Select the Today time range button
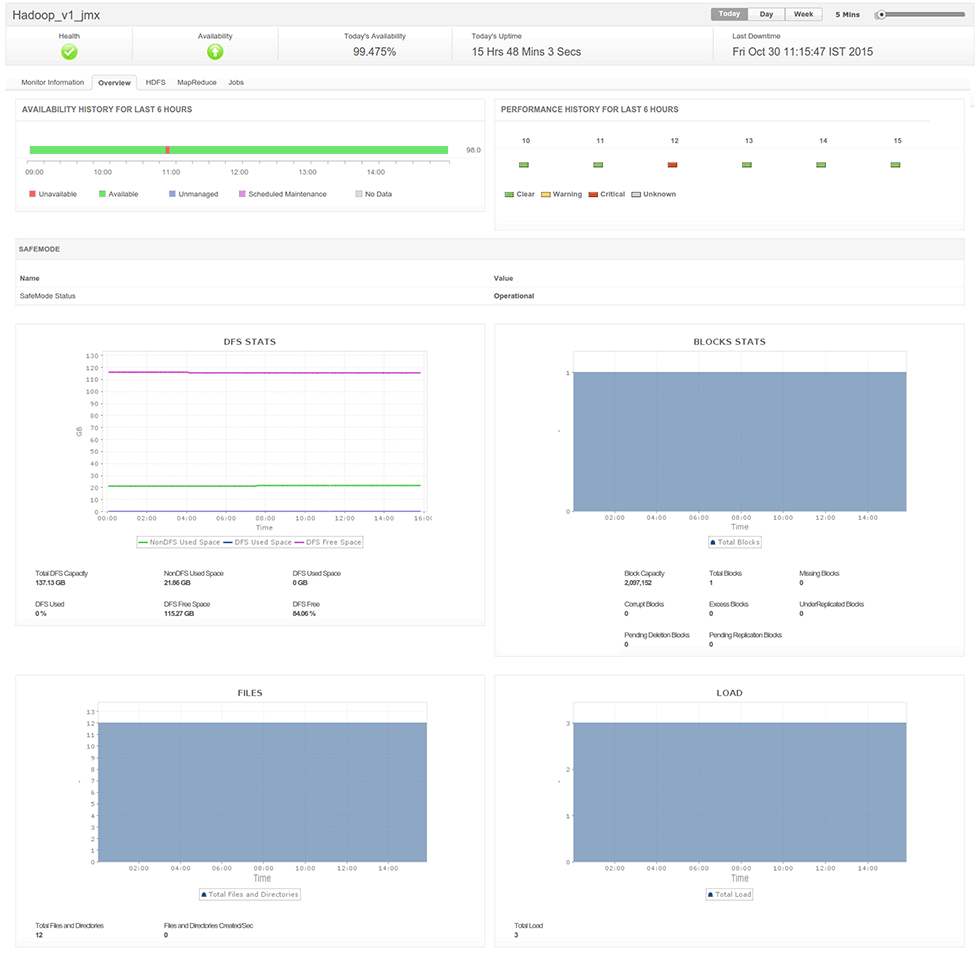 coord(729,14)
